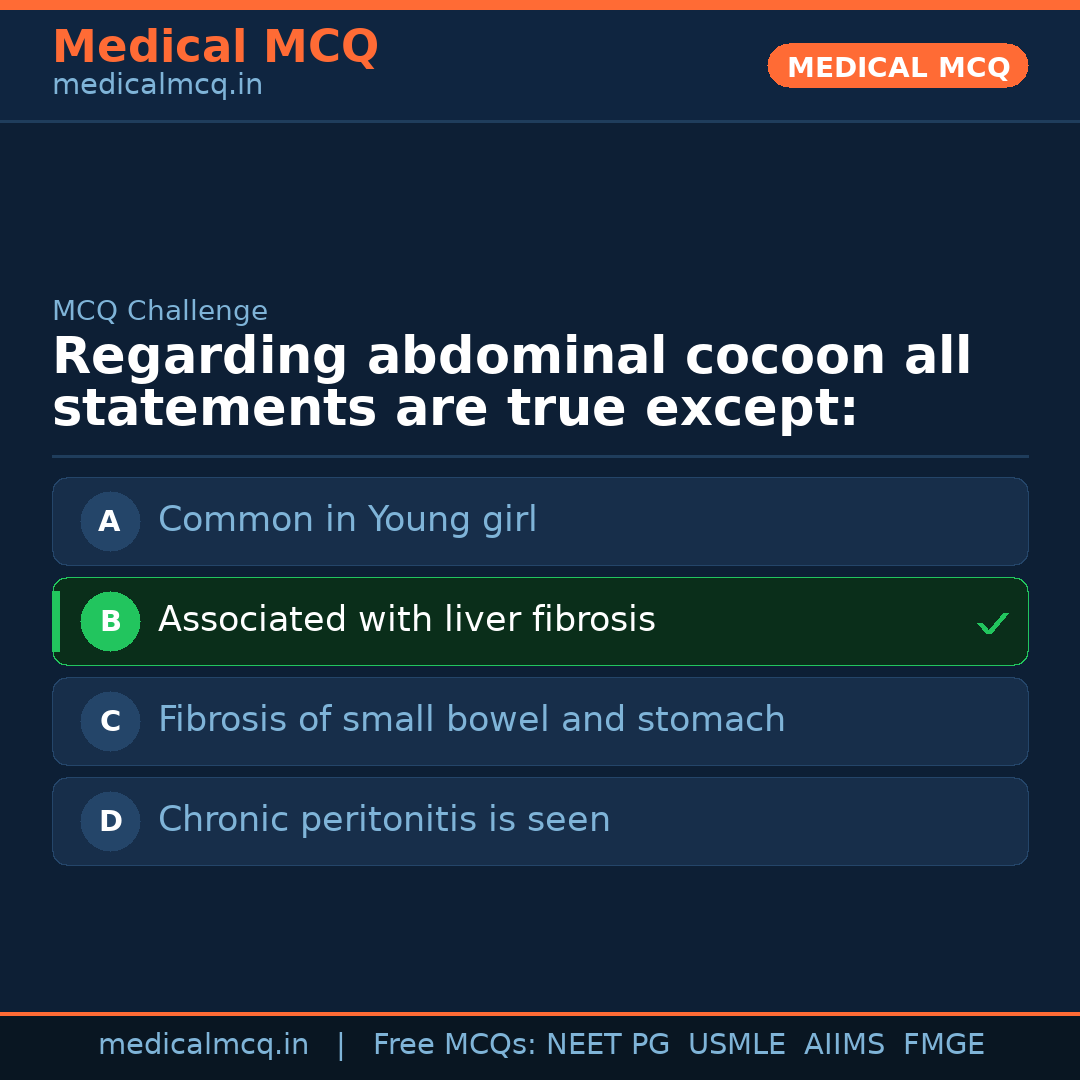Click 'Free MCQs:' text in the footer

click(x=455, y=1045)
